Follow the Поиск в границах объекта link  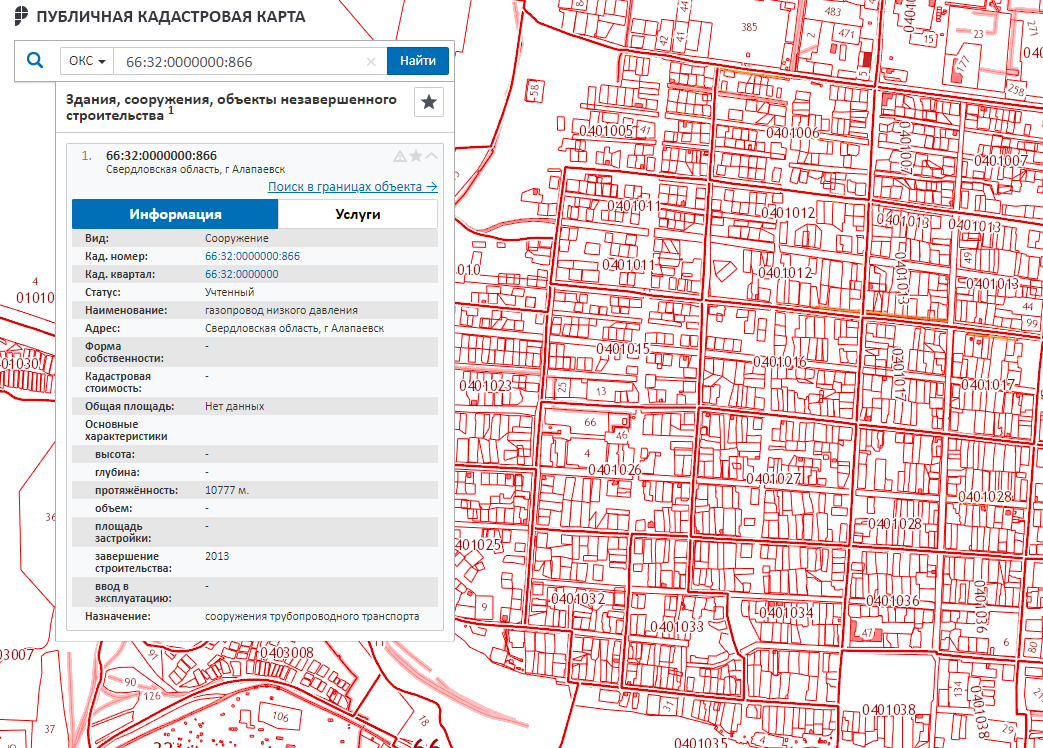[x=352, y=187]
